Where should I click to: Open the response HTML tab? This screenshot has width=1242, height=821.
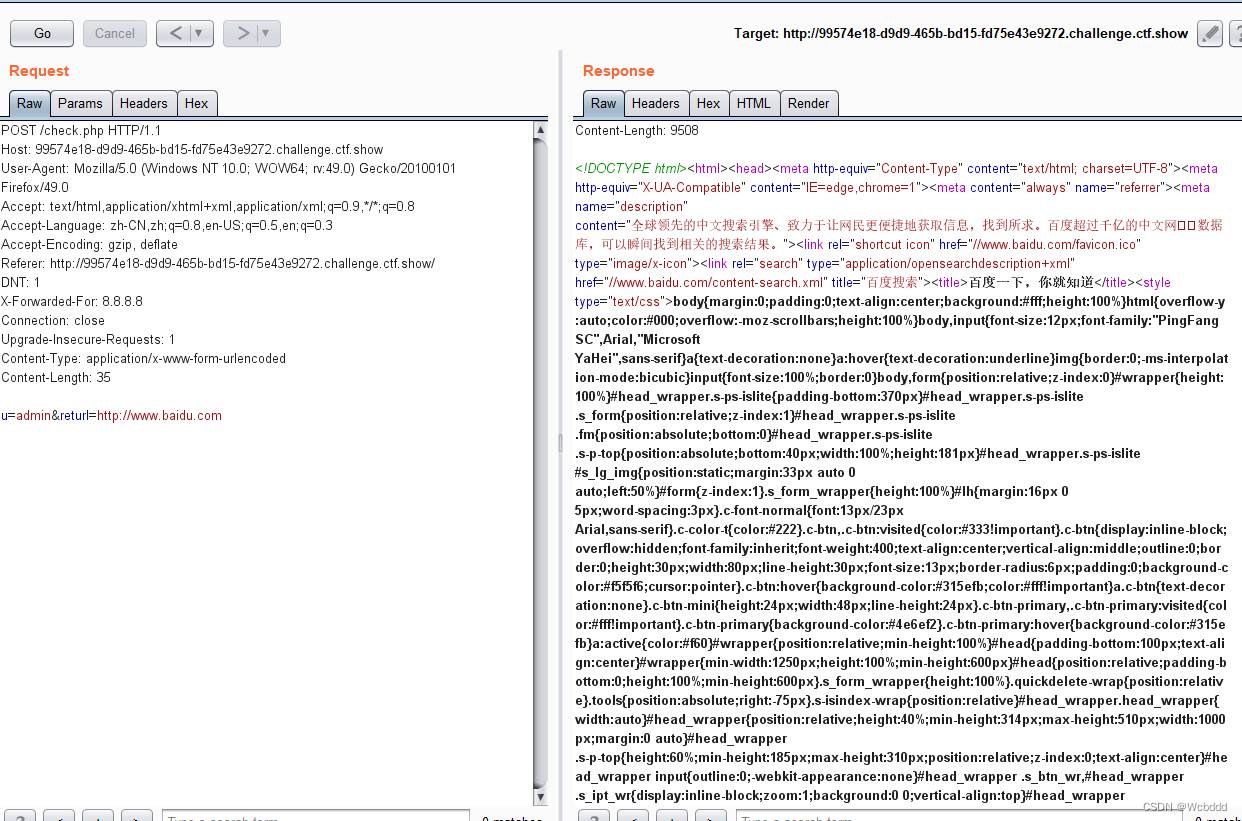pyautogui.click(x=754, y=103)
